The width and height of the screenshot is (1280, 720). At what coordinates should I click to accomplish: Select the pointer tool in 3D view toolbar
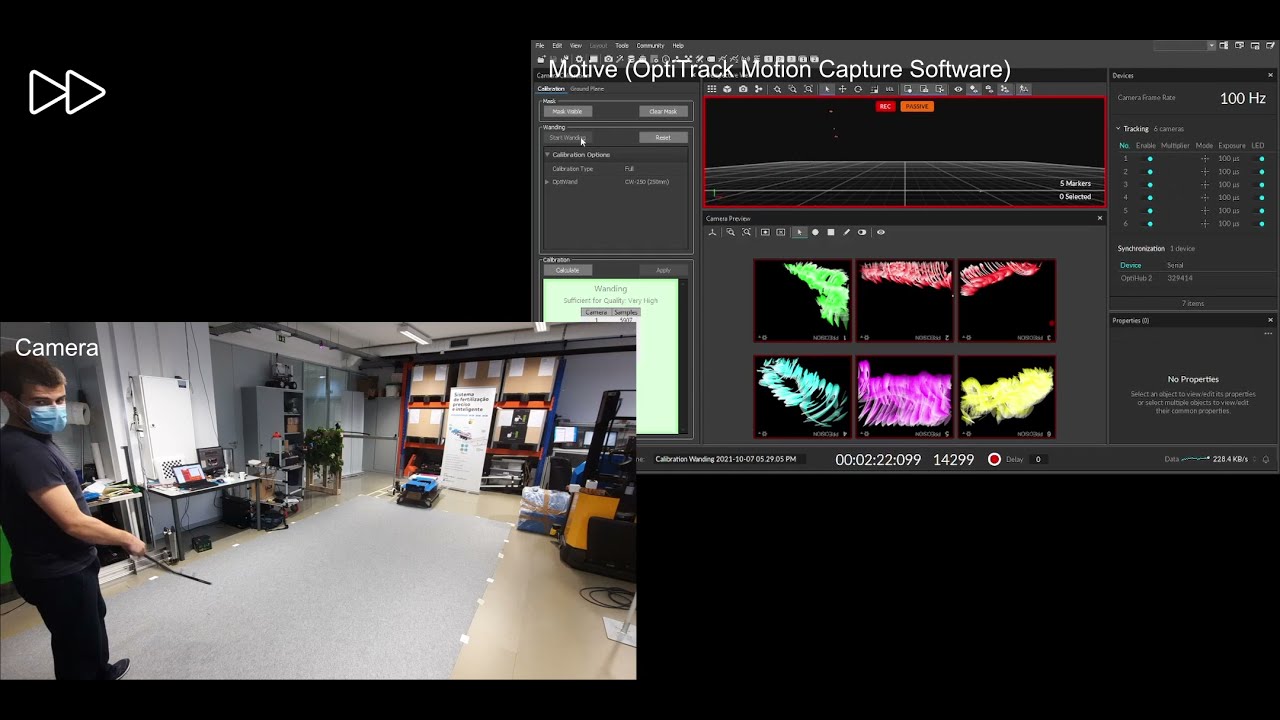(827, 89)
